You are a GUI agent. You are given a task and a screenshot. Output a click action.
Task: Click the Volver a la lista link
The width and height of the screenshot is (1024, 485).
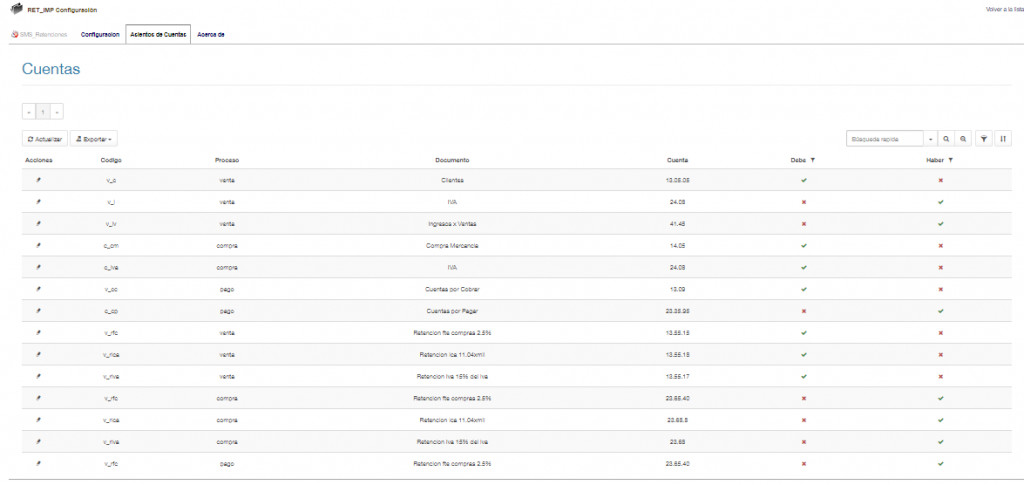point(1004,9)
